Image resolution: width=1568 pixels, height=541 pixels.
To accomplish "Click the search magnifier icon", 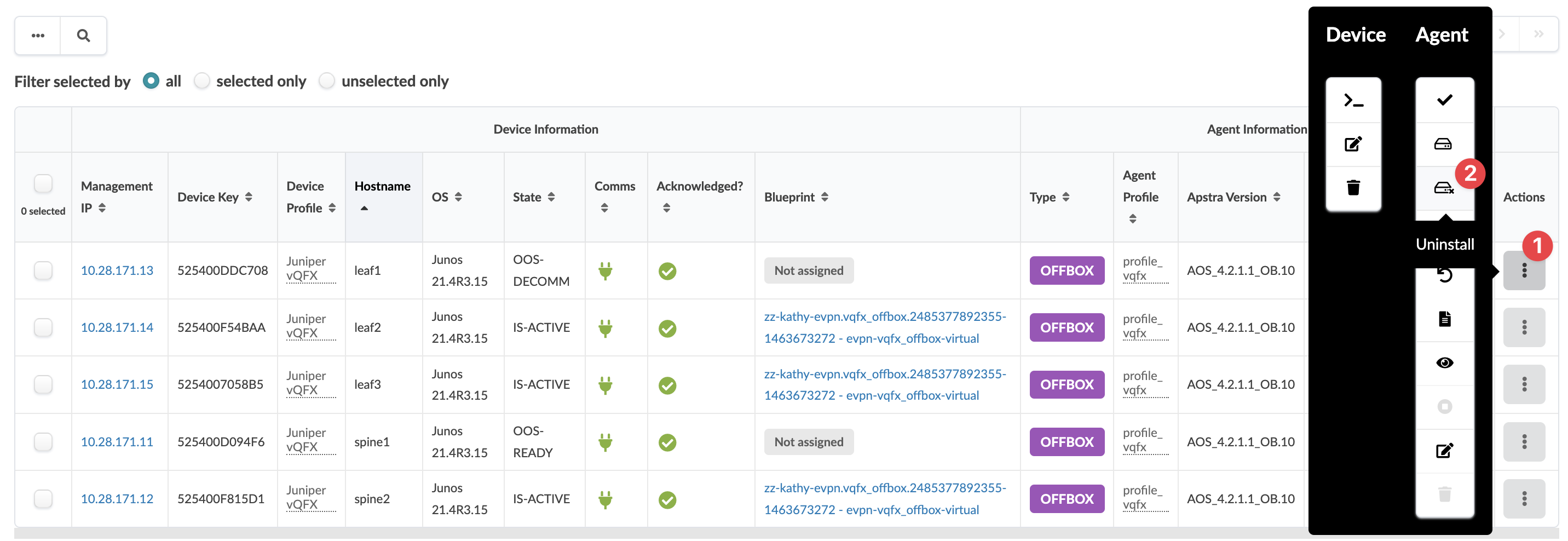I will pos(83,36).
